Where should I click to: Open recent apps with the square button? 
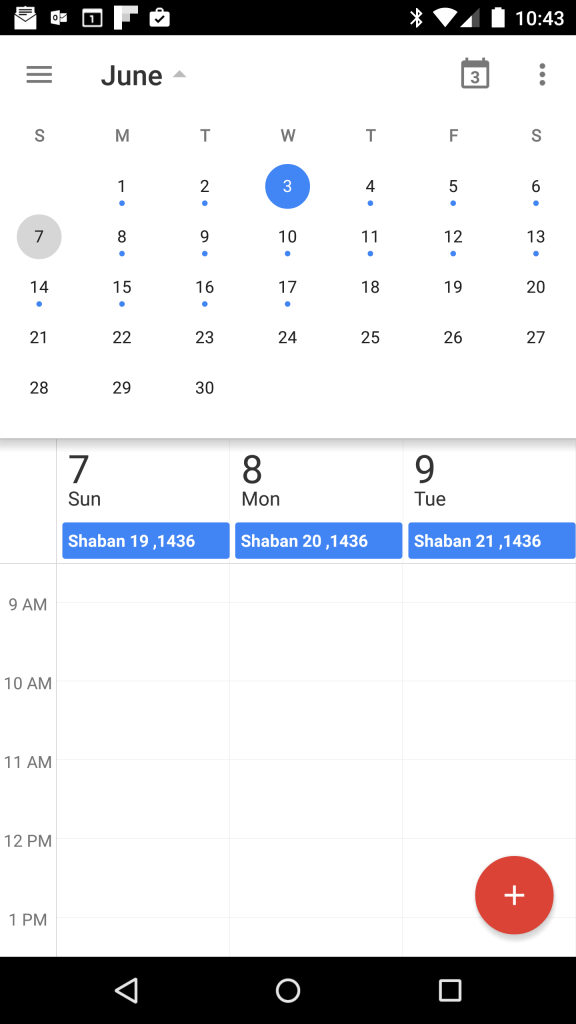pos(451,990)
